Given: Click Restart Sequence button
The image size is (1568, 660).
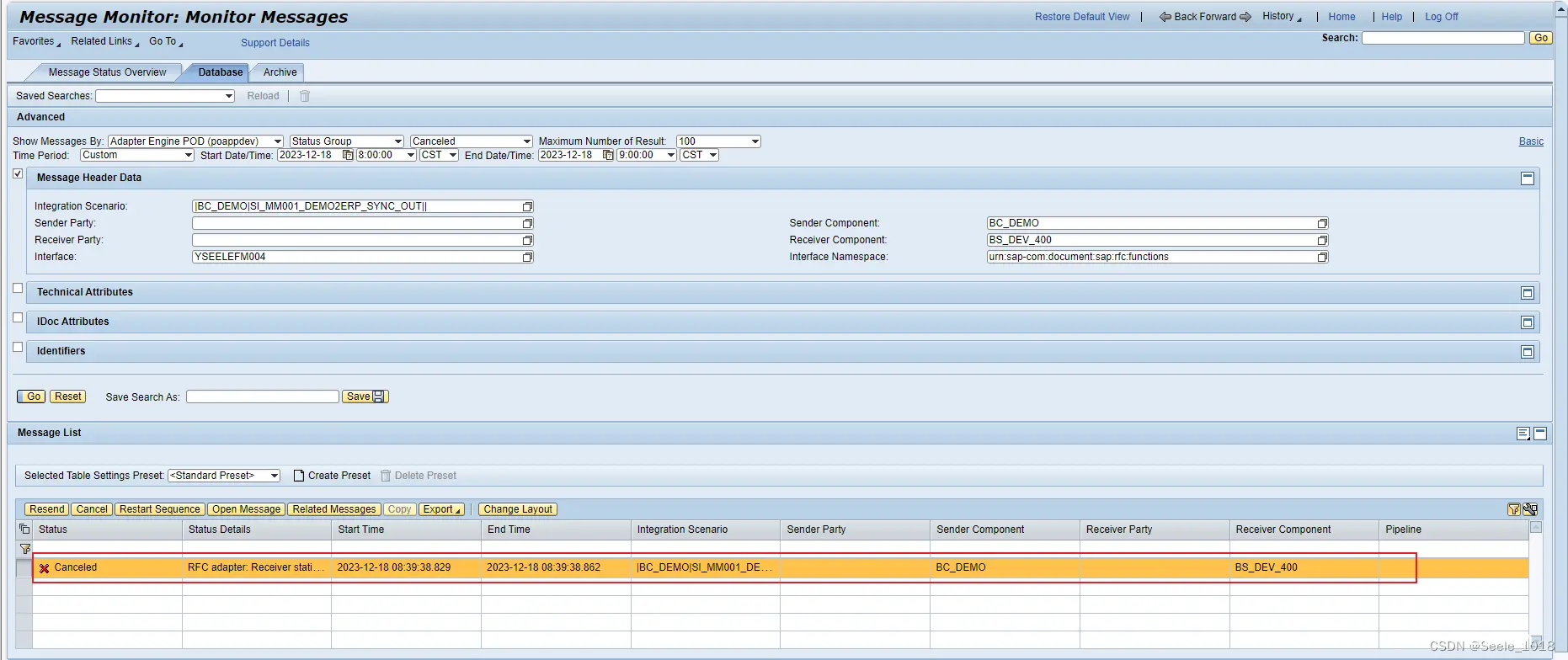Looking at the screenshot, I should point(159,509).
